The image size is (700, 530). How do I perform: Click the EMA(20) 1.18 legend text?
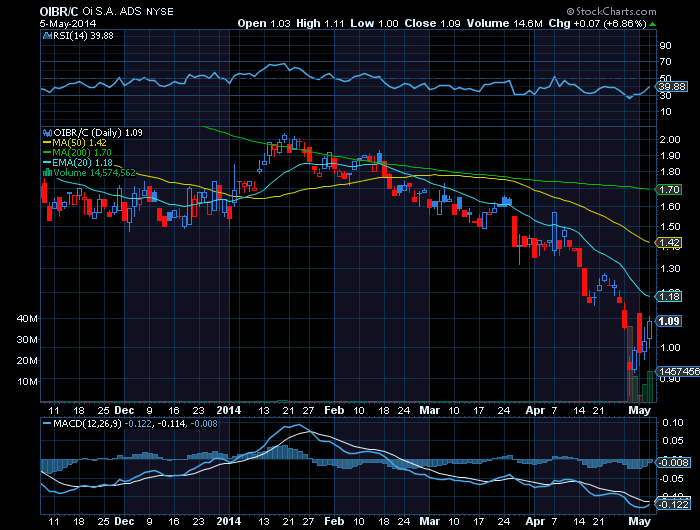tap(82, 163)
